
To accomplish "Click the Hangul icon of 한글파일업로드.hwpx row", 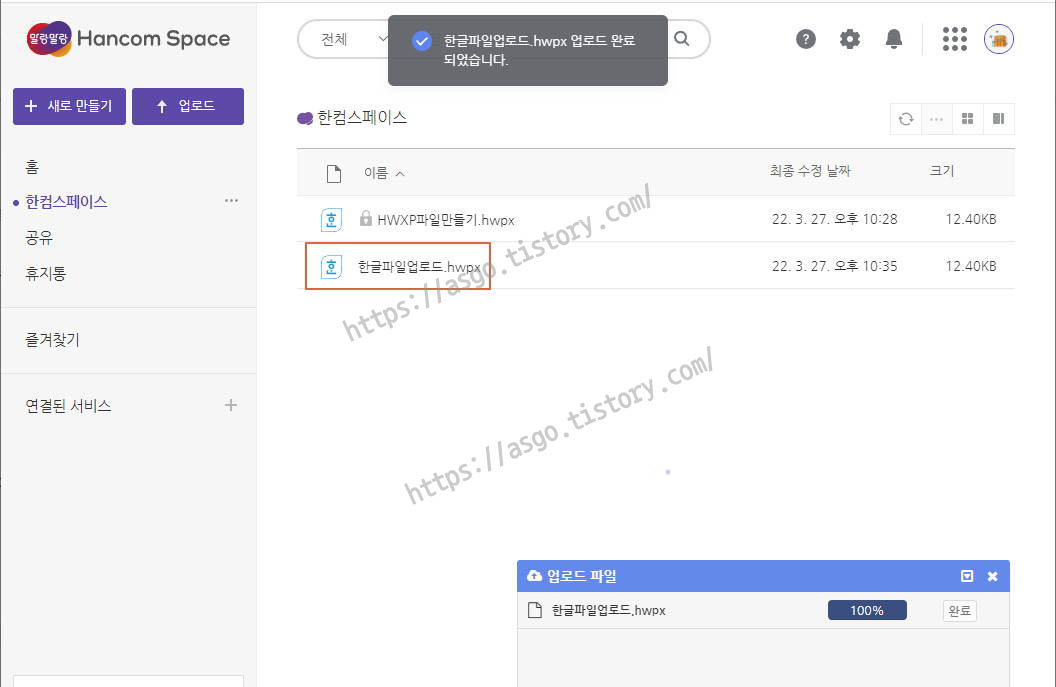I will [331, 267].
